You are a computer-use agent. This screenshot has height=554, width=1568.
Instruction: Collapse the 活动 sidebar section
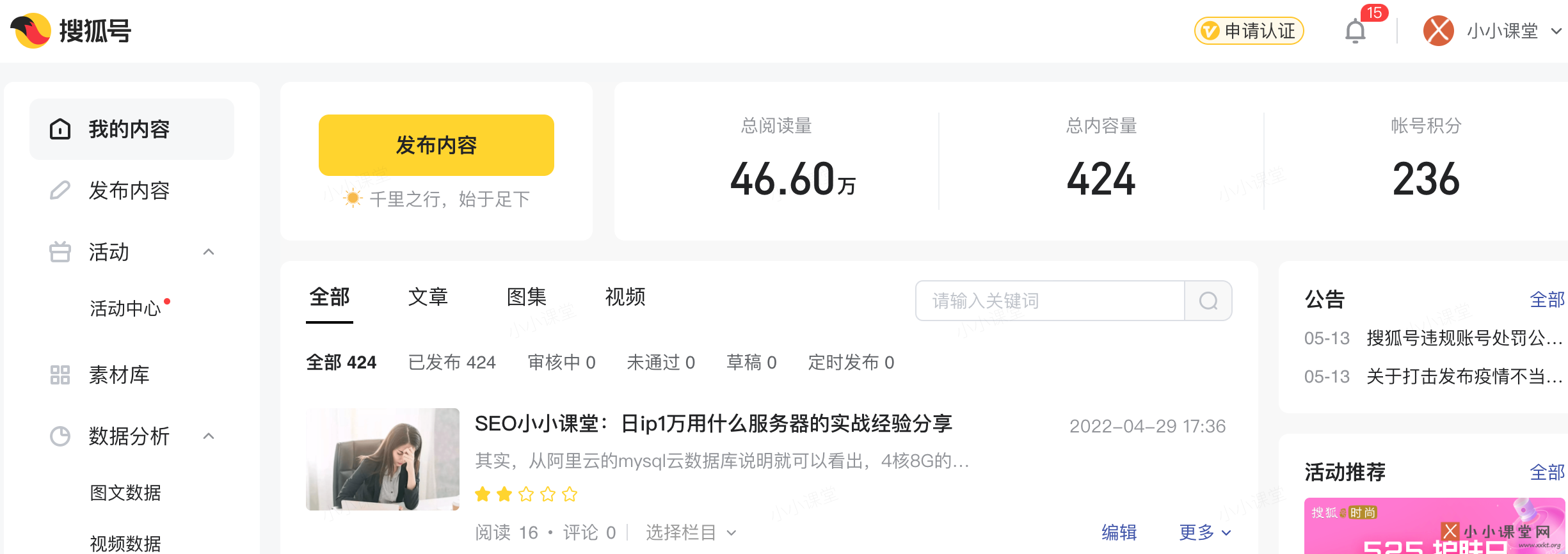click(209, 252)
